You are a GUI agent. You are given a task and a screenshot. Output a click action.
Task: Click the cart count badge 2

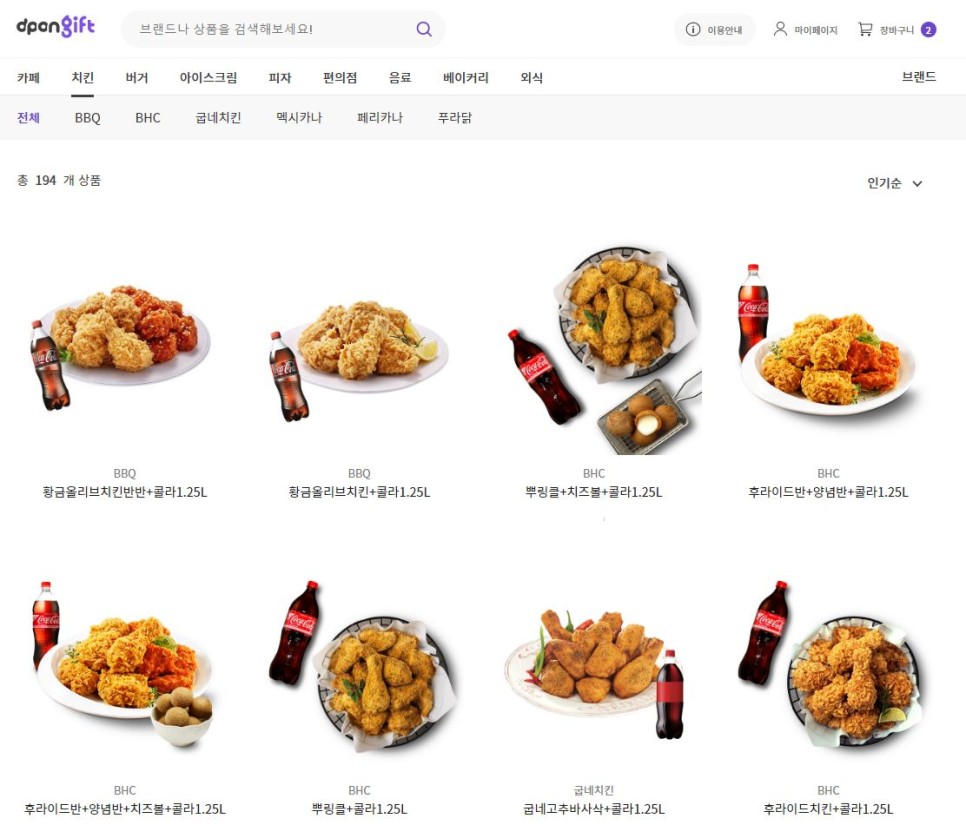coord(928,30)
